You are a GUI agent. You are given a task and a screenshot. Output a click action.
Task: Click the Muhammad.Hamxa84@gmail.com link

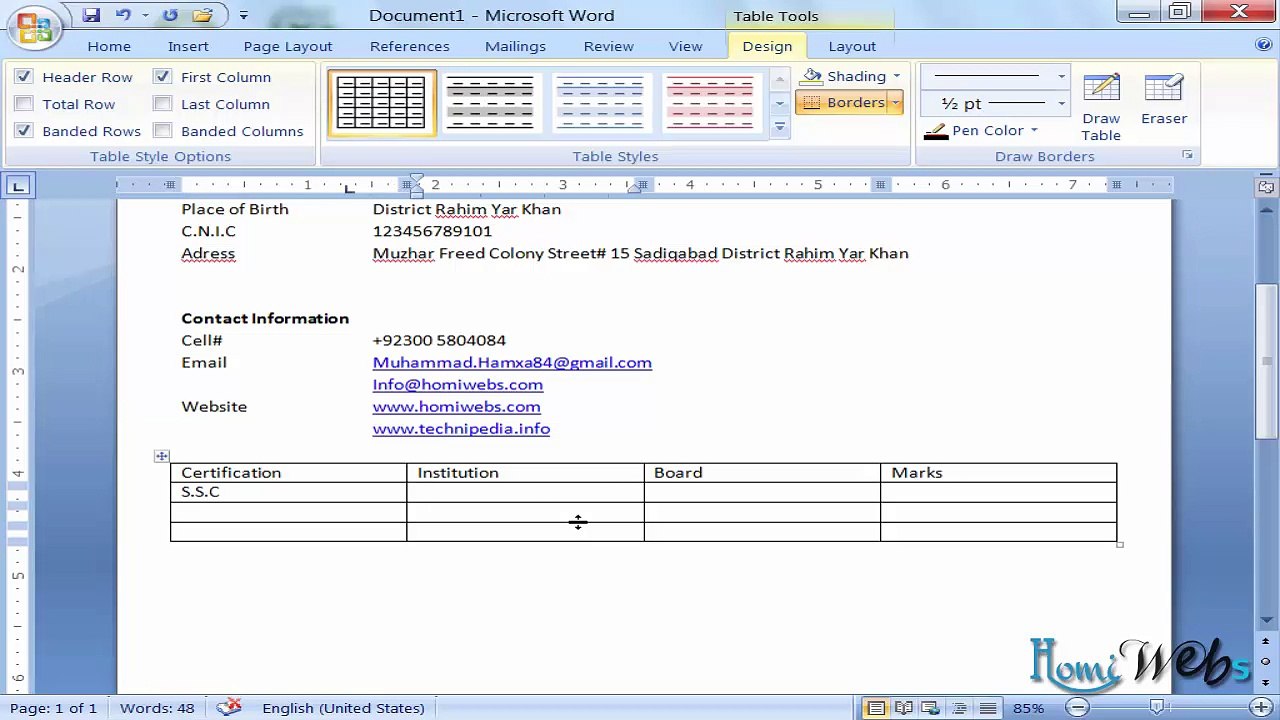pos(512,362)
